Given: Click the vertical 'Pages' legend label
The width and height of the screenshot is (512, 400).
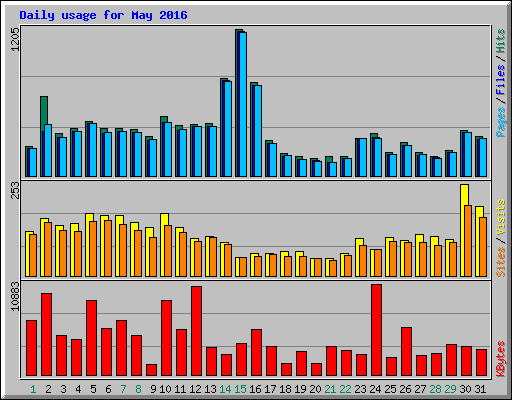Looking at the screenshot, I should [x=500, y=122].
